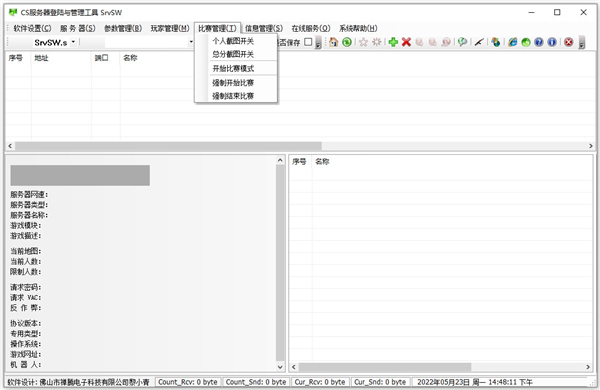
Task: Click the third greyed-out toolbar icon
Action: pyautogui.click(x=446, y=42)
